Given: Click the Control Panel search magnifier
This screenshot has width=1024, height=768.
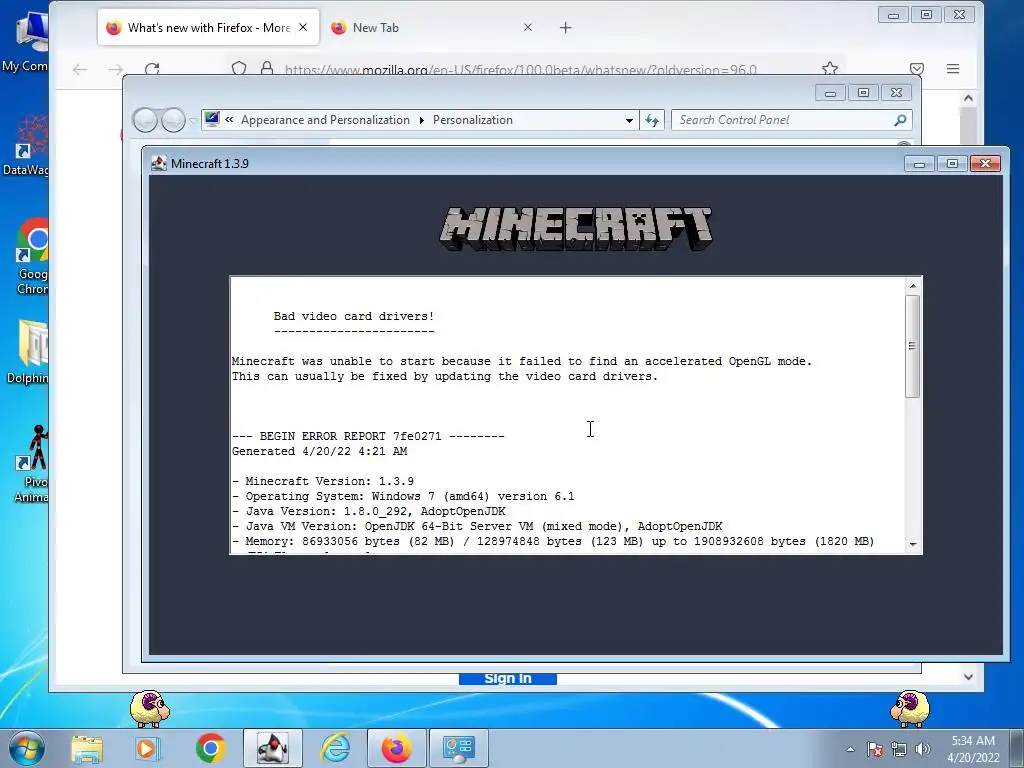Looking at the screenshot, I should point(901,120).
